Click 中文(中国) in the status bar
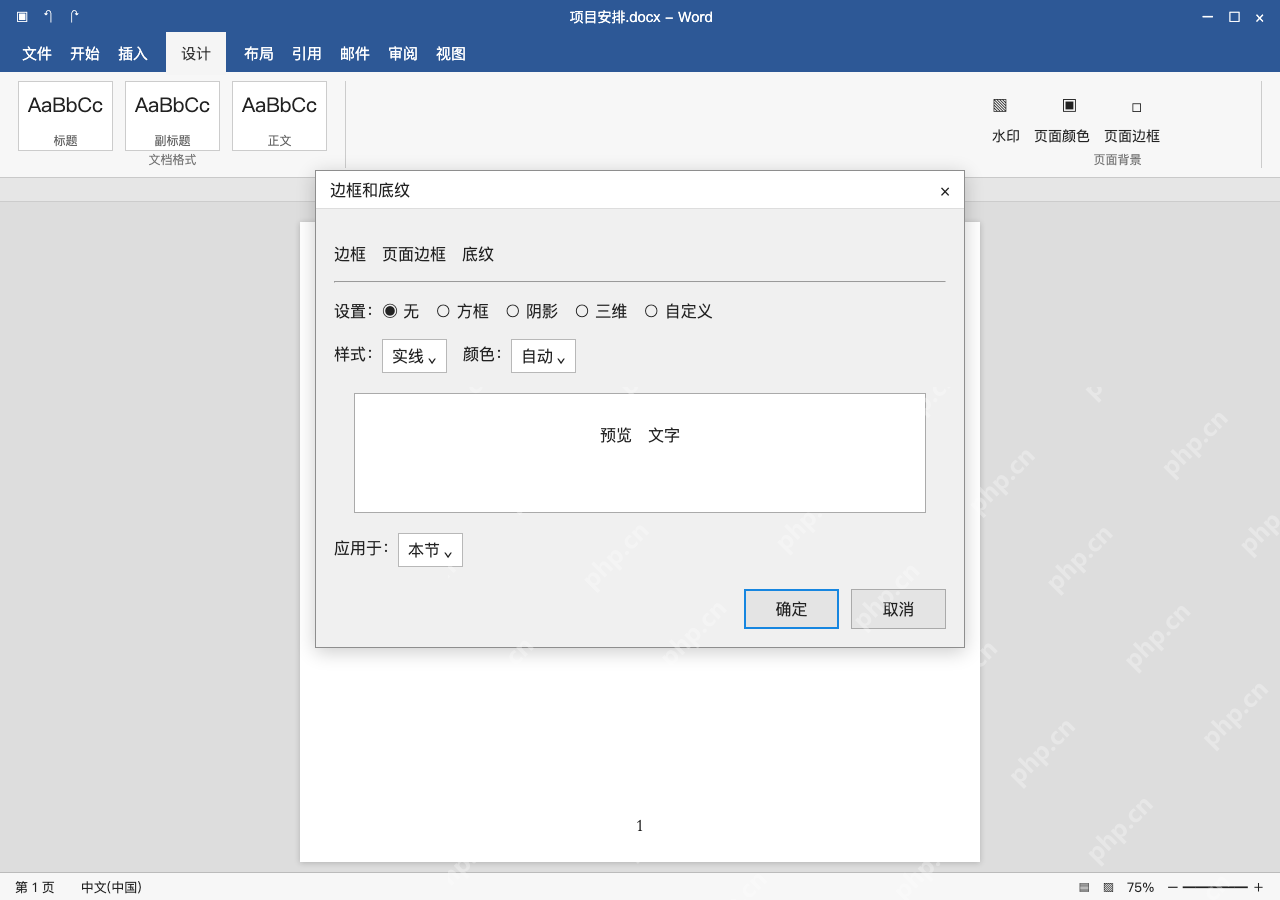The height and width of the screenshot is (900, 1280). (x=111, y=887)
